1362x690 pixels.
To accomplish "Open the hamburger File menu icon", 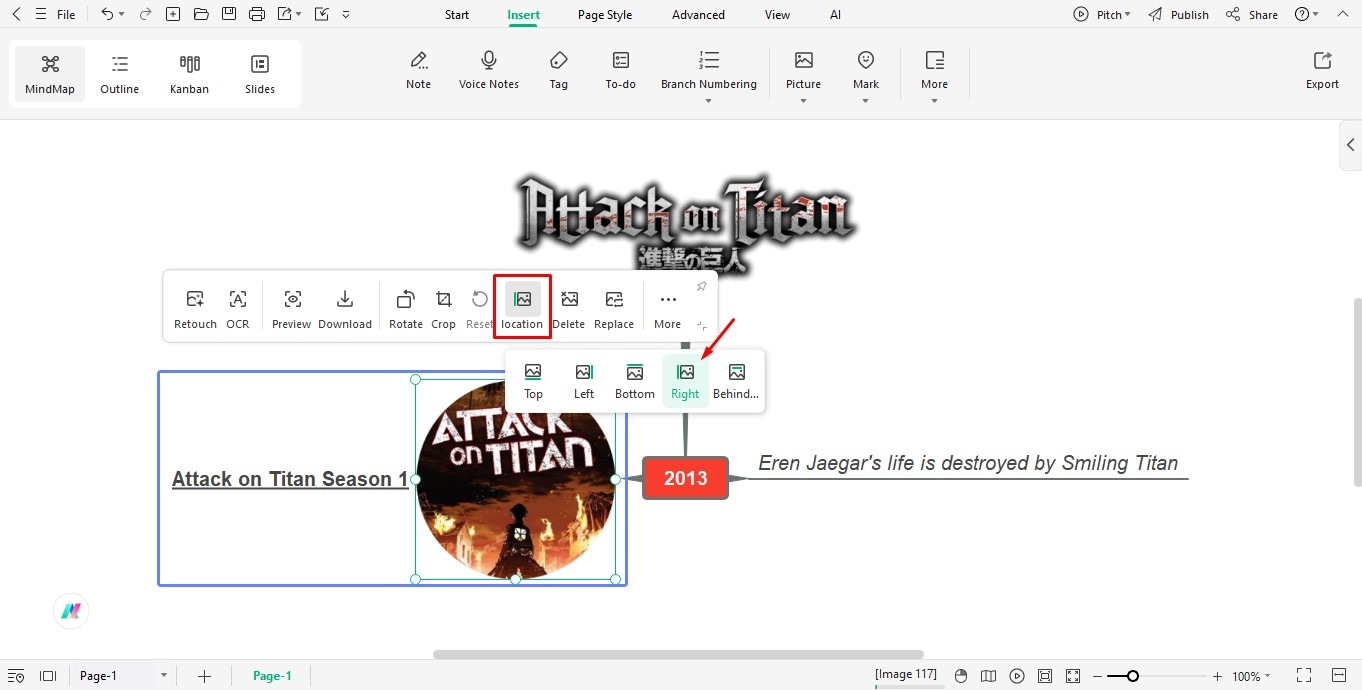I will (40, 14).
